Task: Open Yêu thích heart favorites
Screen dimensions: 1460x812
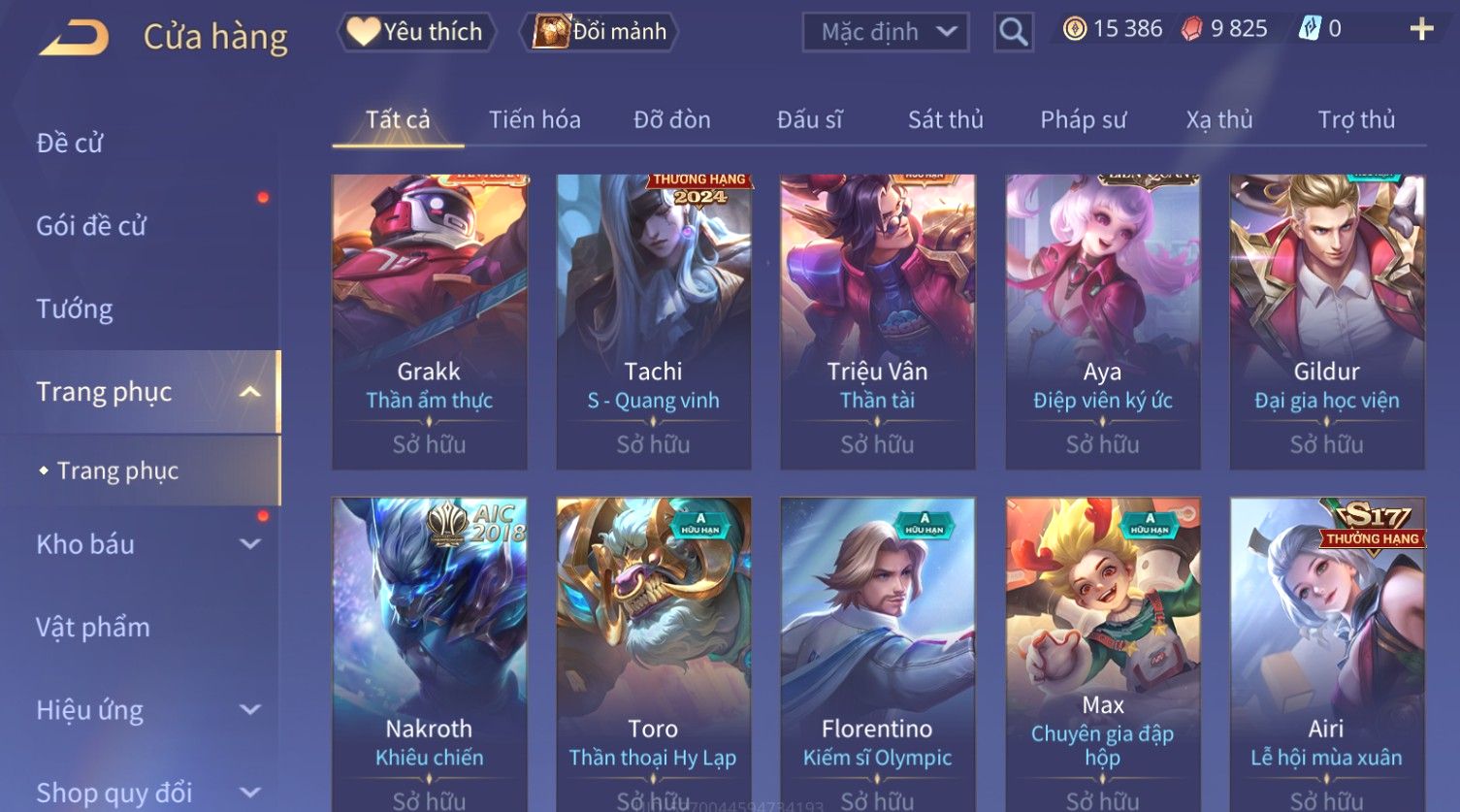Action: pyautogui.click(x=416, y=32)
